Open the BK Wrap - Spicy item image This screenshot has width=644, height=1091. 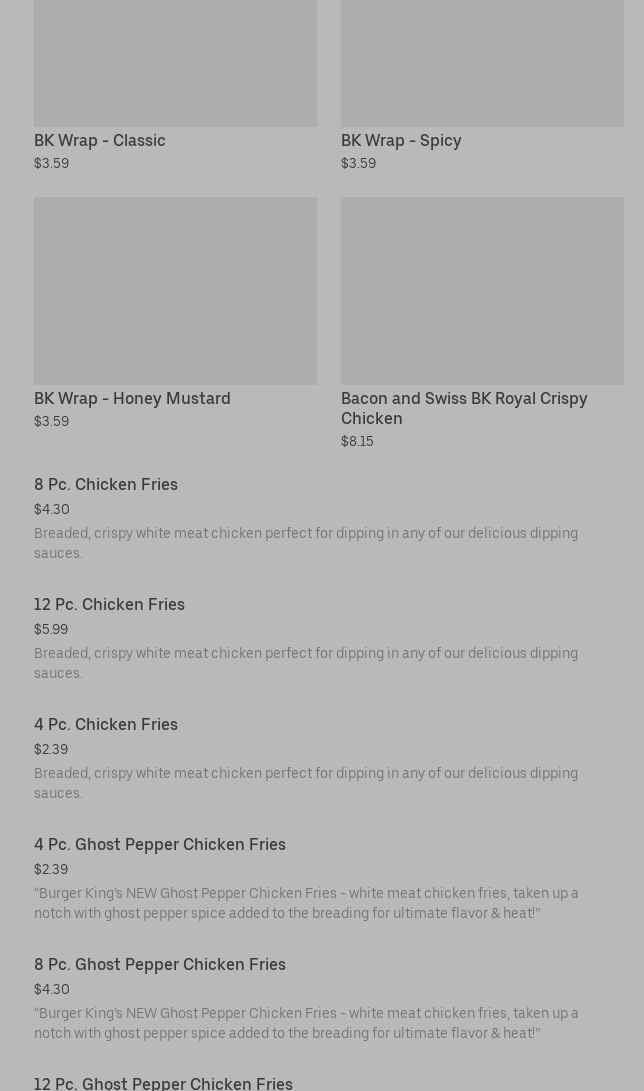click(x=482, y=63)
